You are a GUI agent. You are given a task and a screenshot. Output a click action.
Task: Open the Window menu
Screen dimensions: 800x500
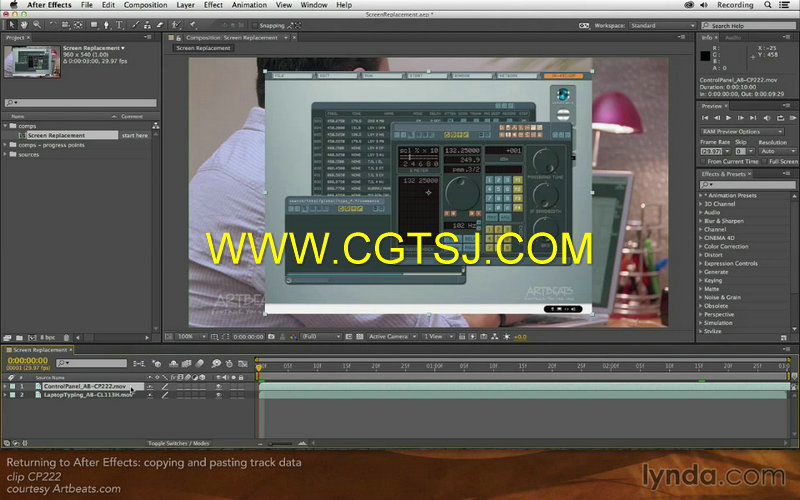click(x=314, y=5)
